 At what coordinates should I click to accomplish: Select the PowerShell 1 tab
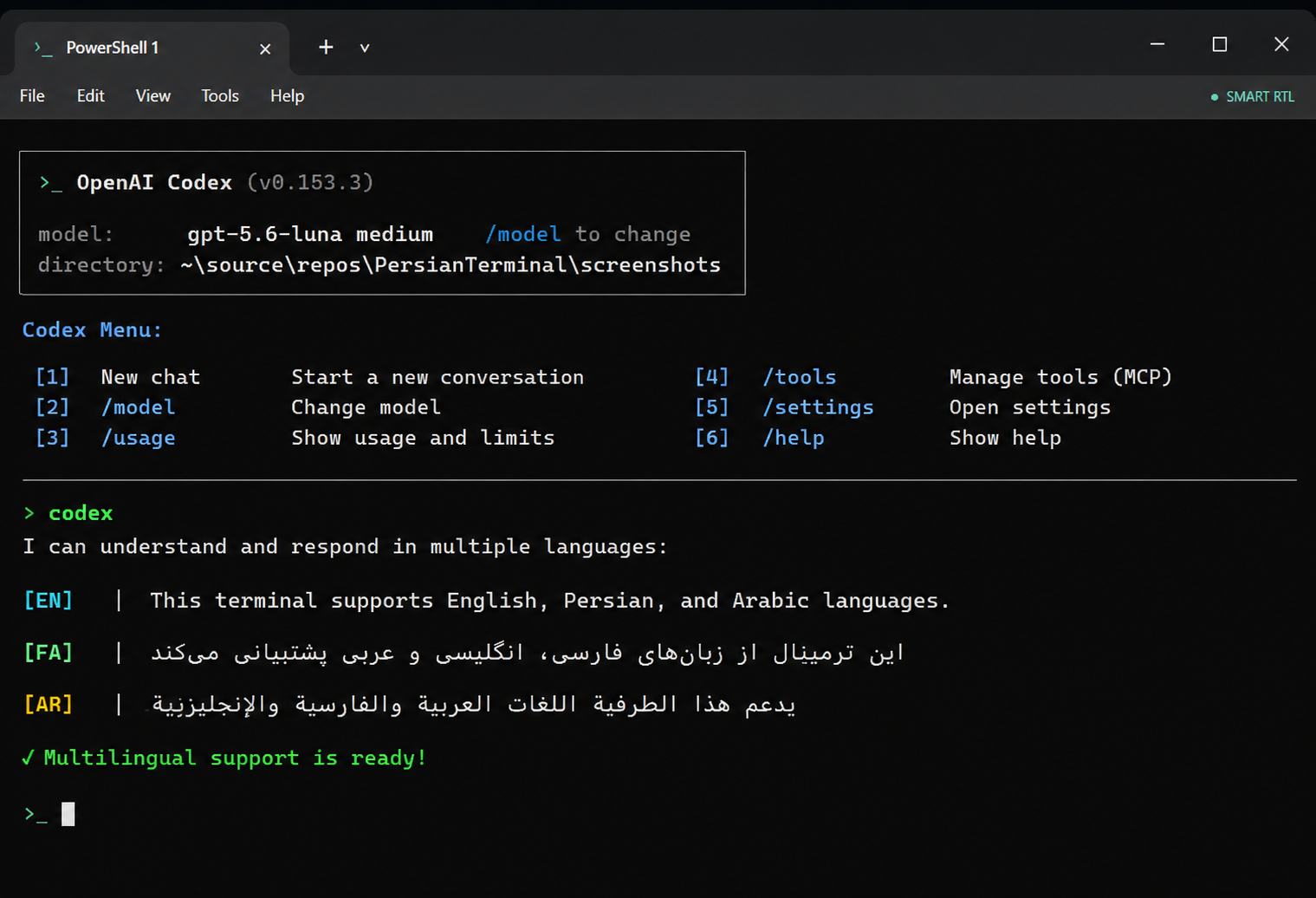(x=152, y=49)
